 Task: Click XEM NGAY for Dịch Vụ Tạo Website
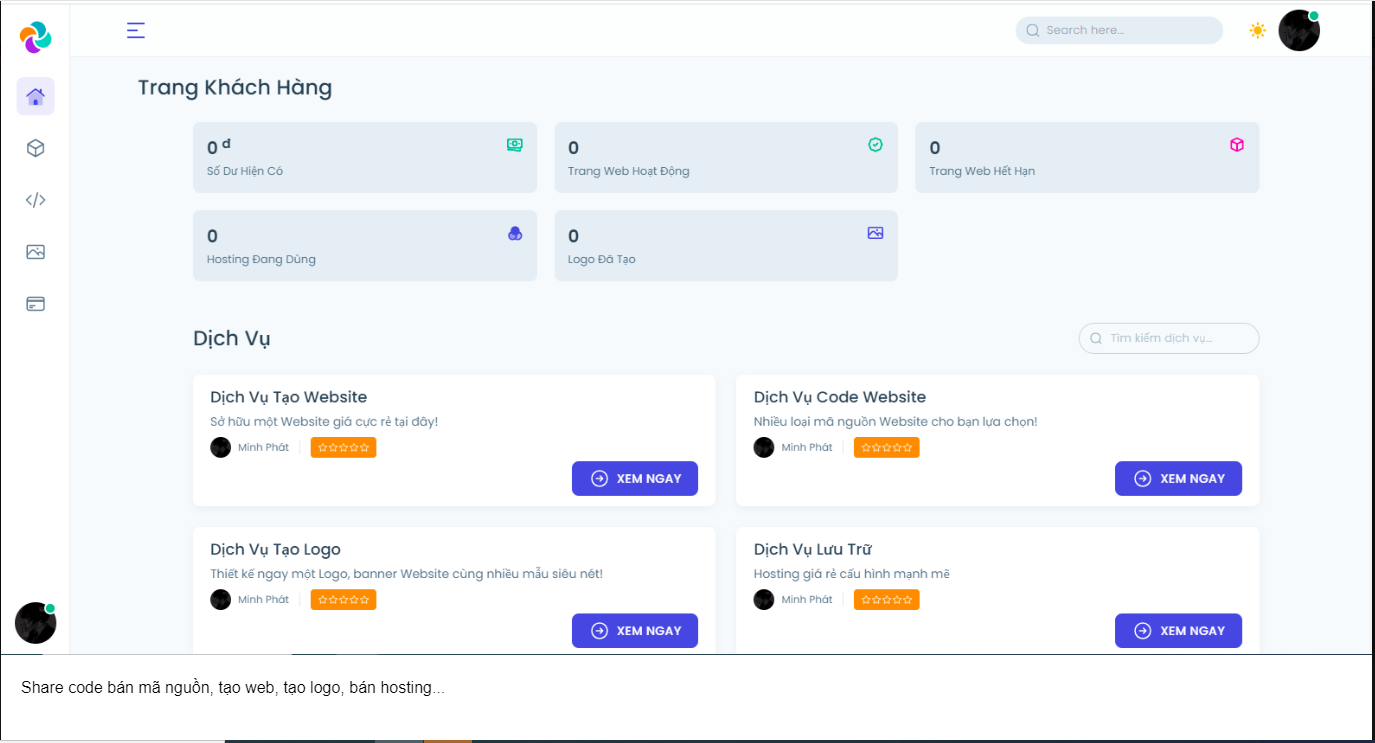point(634,478)
